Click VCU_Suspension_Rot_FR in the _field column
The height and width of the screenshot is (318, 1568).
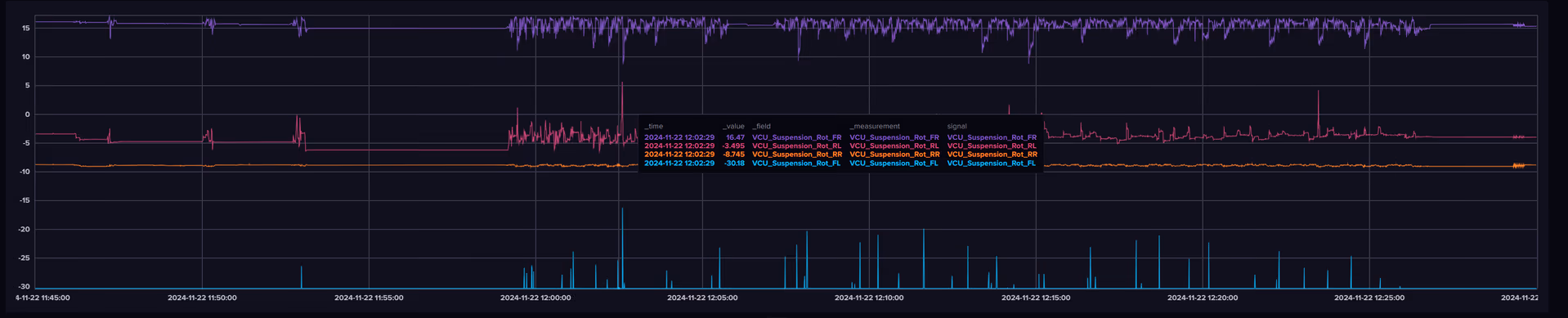click(x=796, y=137)
